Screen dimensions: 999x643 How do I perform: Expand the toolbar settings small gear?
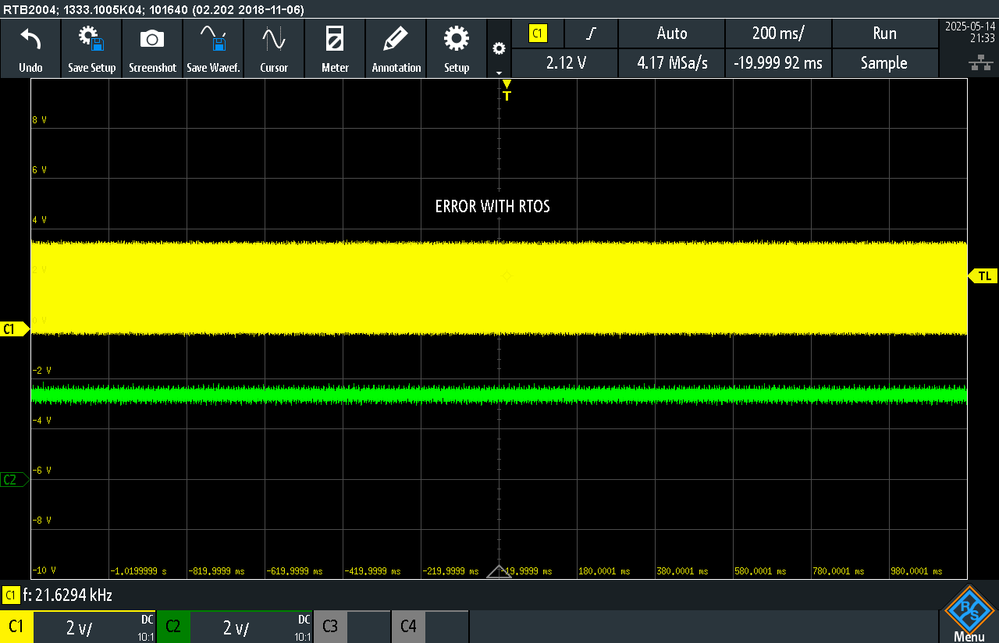tap(499, 49)
